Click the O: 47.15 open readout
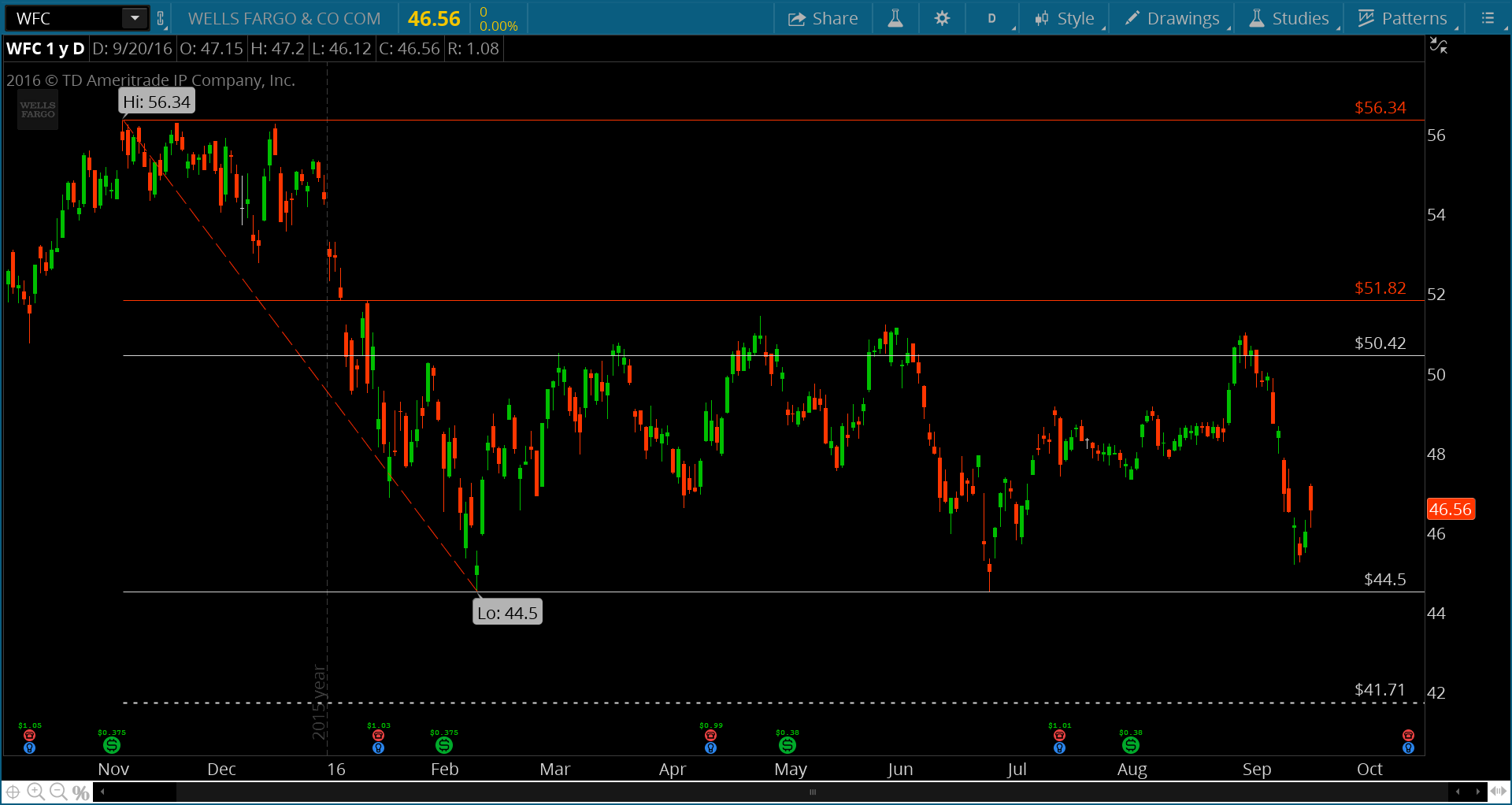Screen dimensions: 1512x805 coord(211,49)
